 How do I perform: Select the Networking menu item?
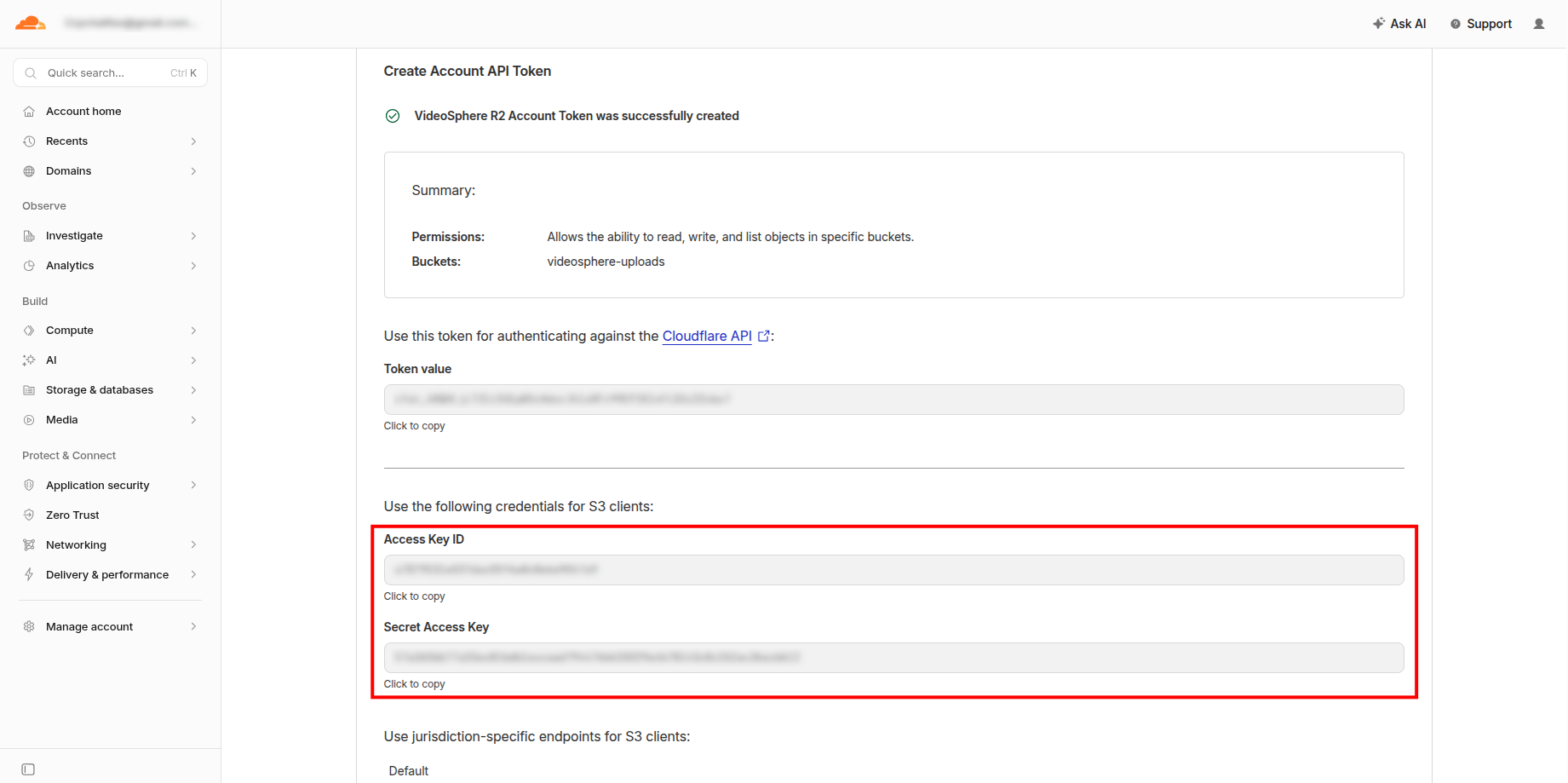[x=111, y=544]
